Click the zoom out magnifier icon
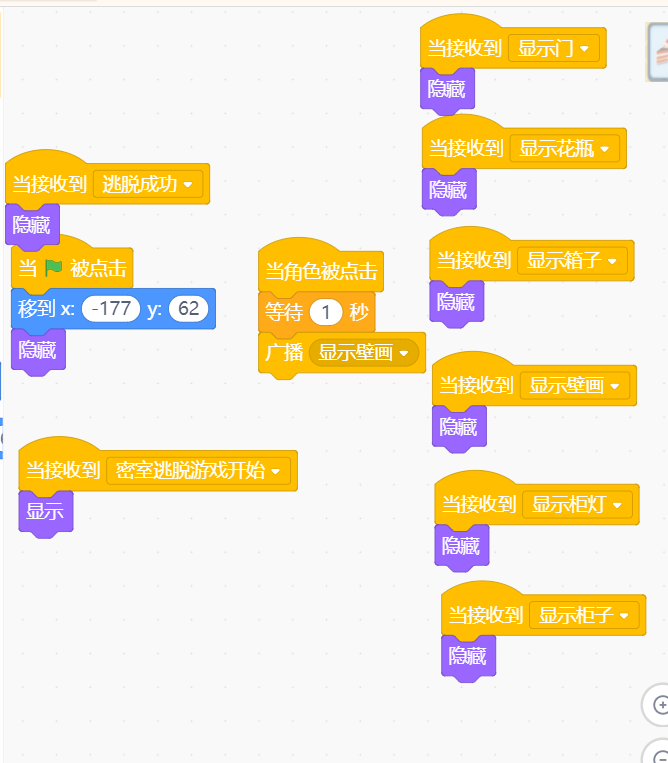Screen dimensions: 668x763 (x=659, y=755)
